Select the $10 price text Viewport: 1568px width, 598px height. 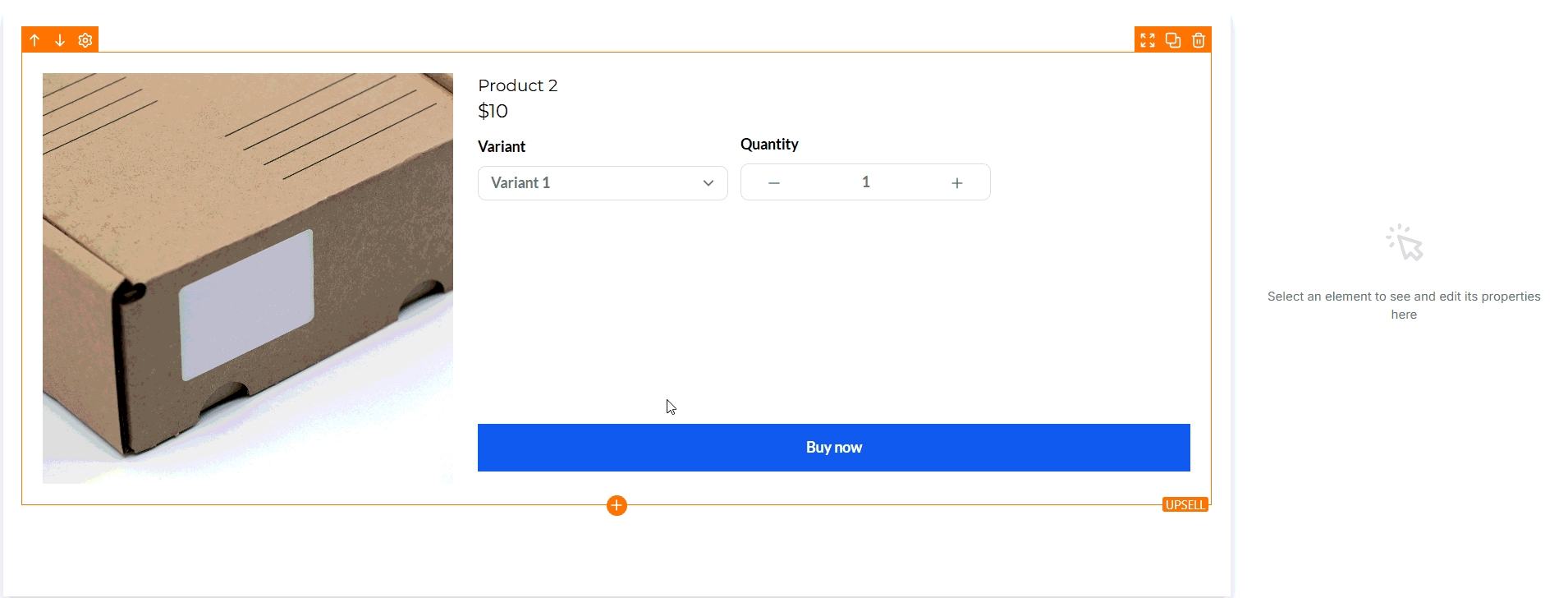(493, 111)
